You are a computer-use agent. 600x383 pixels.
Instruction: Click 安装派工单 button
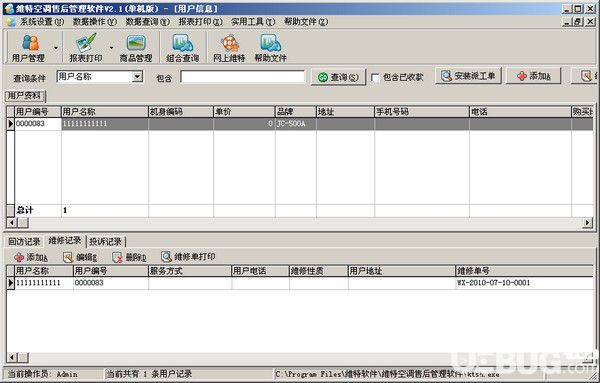click(468, 76)
